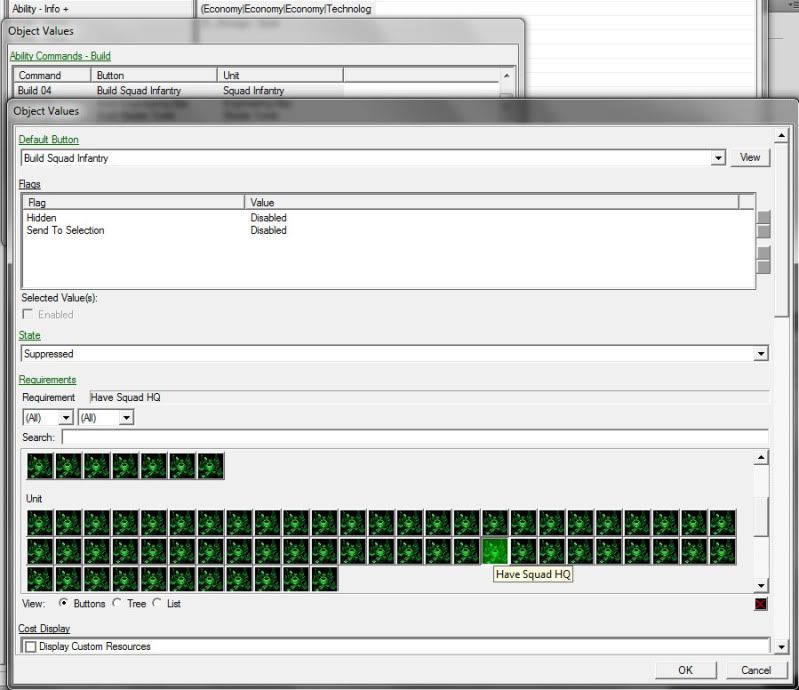Pick the seventh, last icon in the row above Unit

211,466
